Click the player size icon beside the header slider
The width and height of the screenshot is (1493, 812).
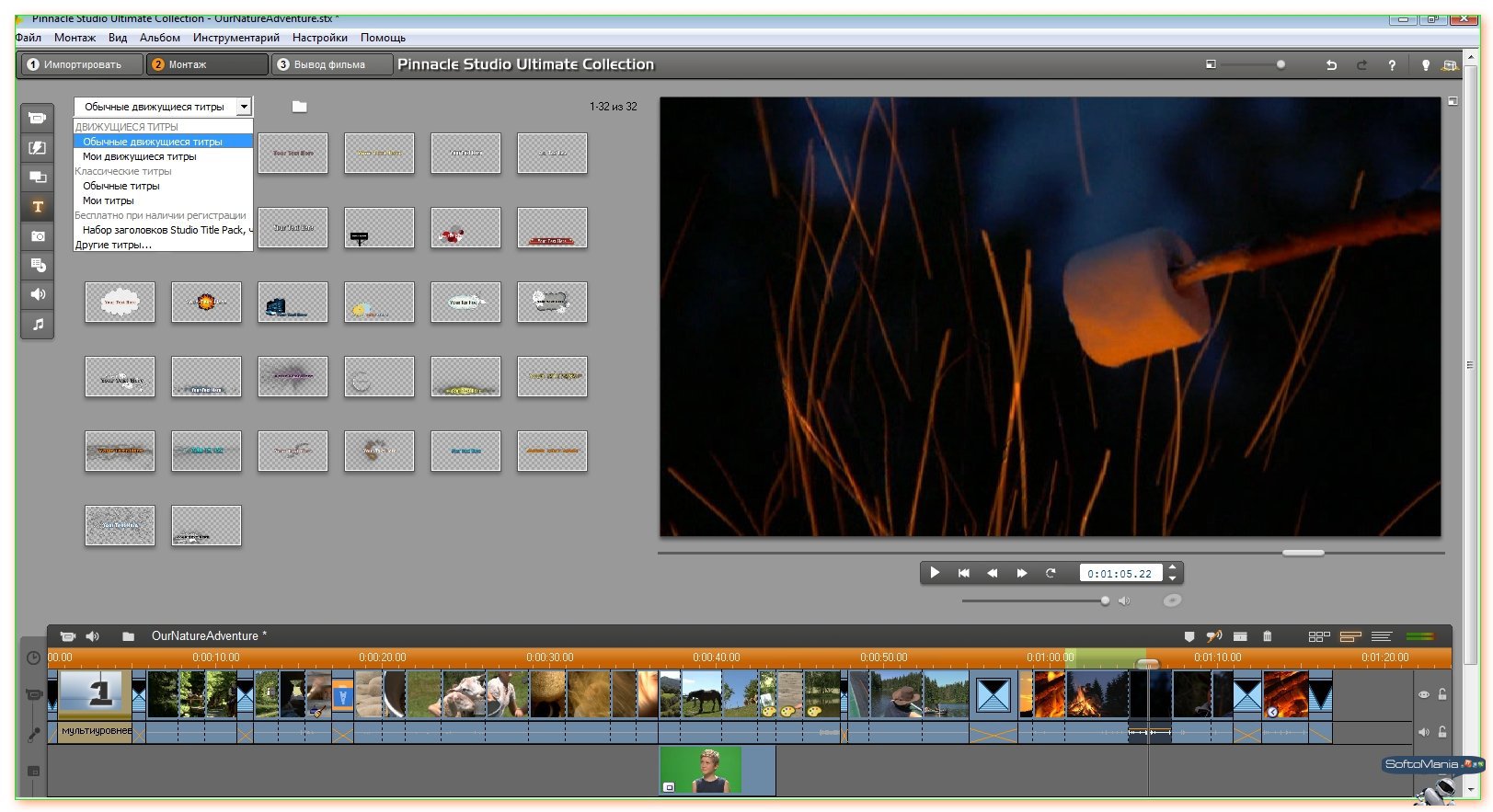[1211, 64]
